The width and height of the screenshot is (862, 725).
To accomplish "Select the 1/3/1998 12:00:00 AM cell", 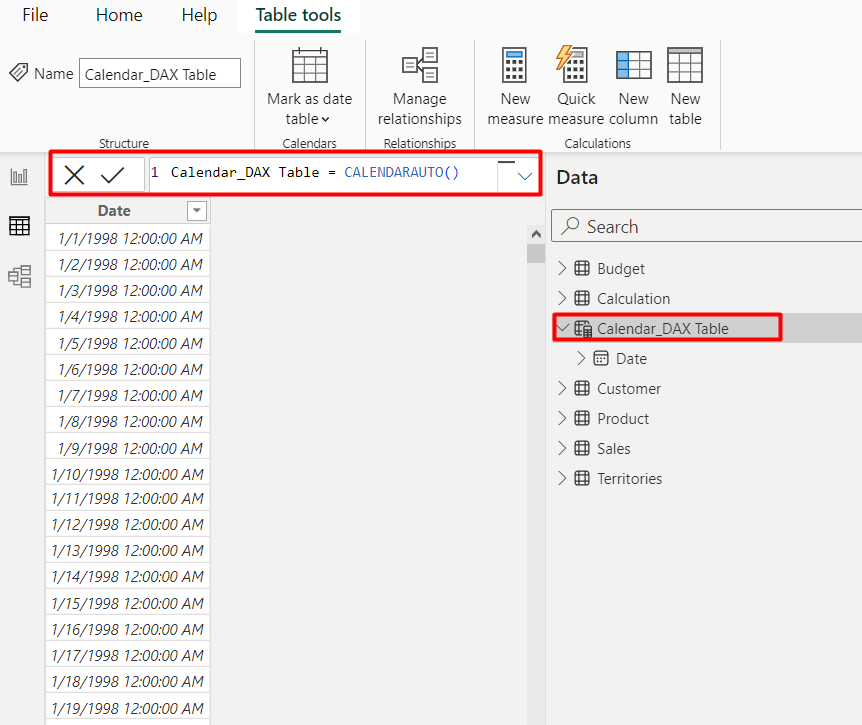I will coord(128,290).
